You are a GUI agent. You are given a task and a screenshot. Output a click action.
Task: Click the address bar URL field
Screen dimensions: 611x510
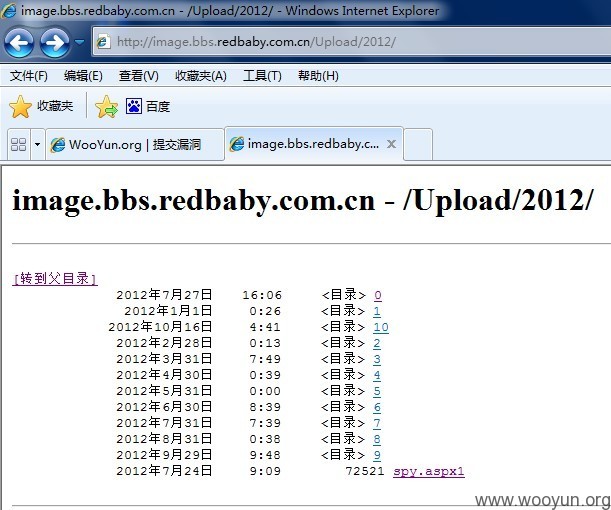tap(351, 42)
